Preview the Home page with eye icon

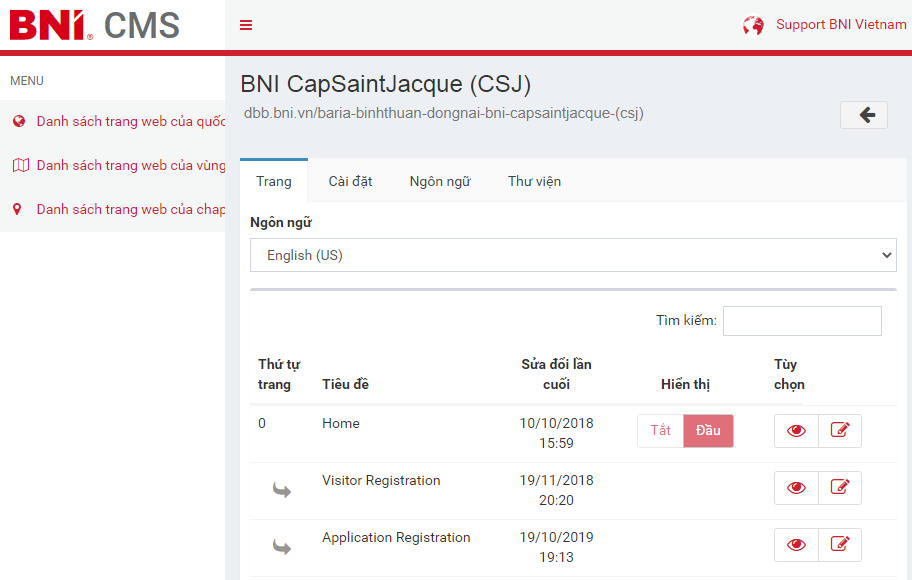[x=796, y=430]
